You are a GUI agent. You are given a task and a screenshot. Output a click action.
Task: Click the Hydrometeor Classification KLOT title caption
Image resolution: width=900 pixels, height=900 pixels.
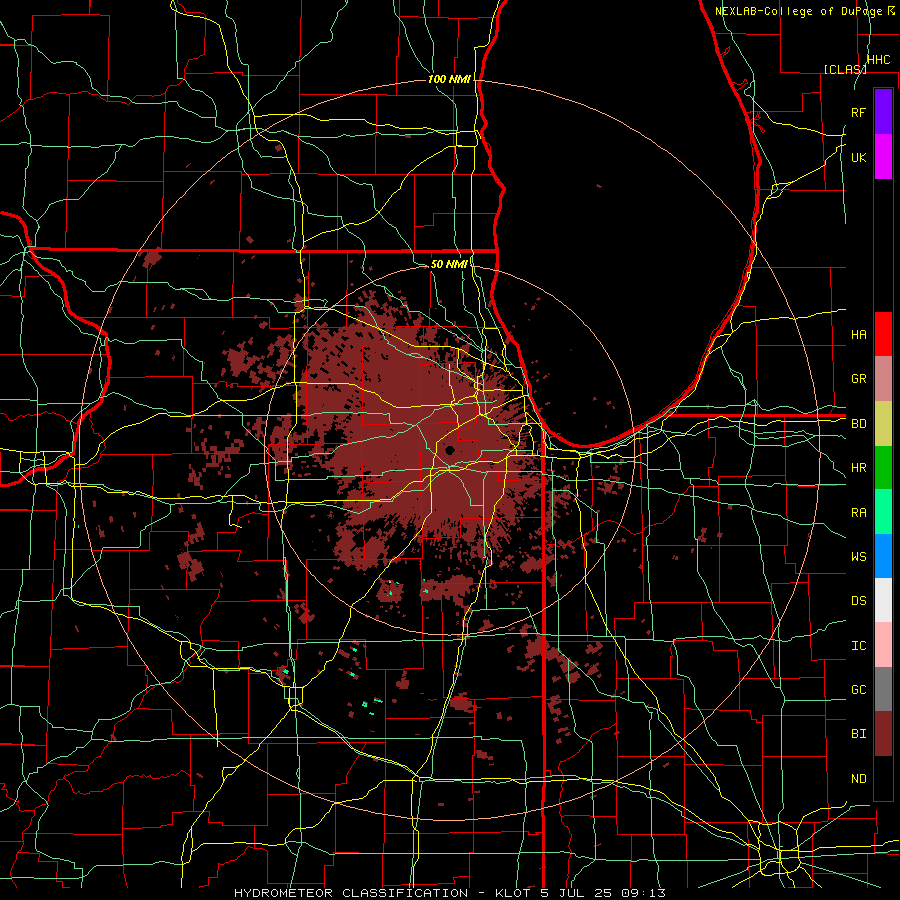[449, 893]
